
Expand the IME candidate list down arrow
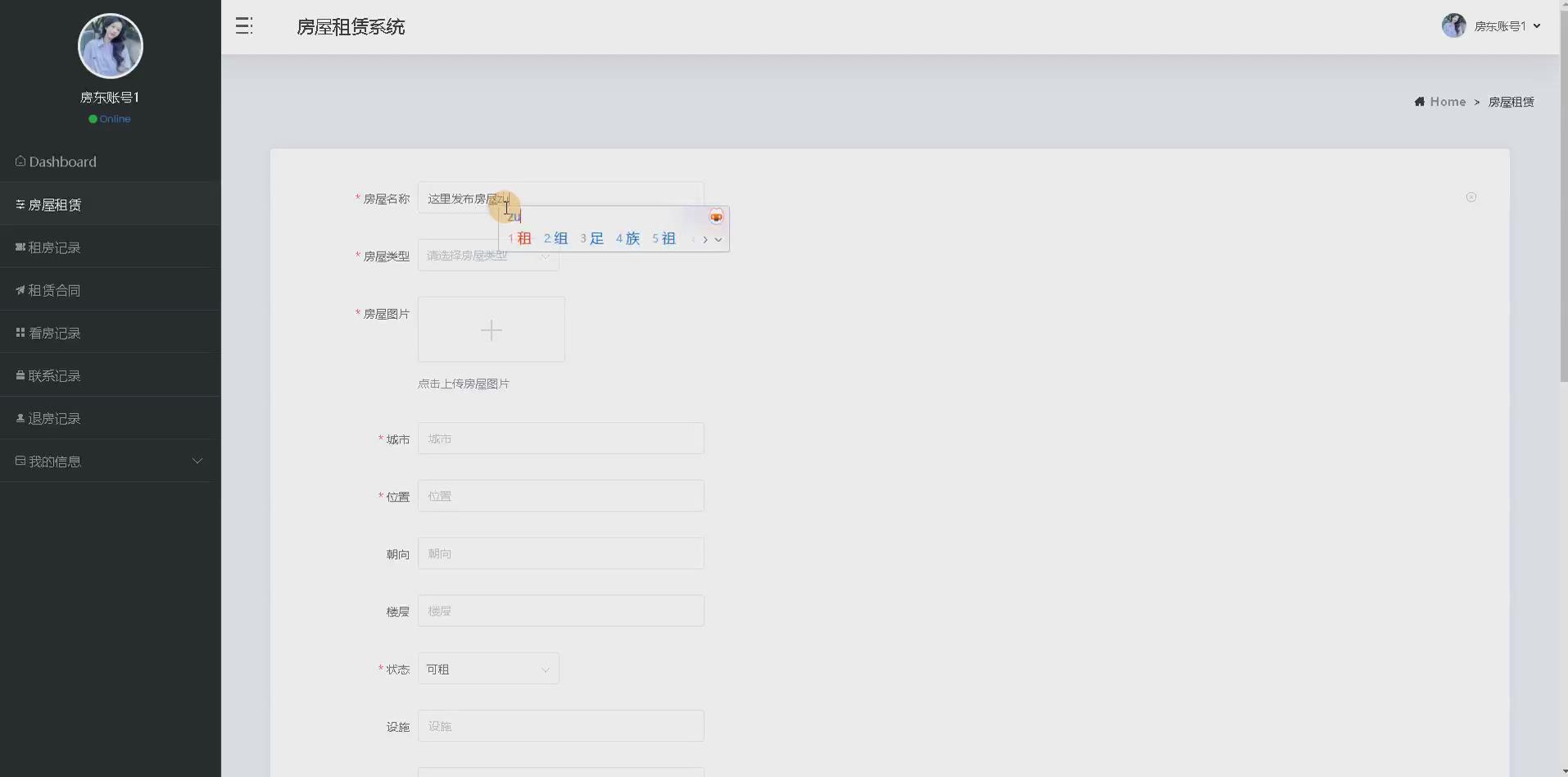tap(718, 239)
